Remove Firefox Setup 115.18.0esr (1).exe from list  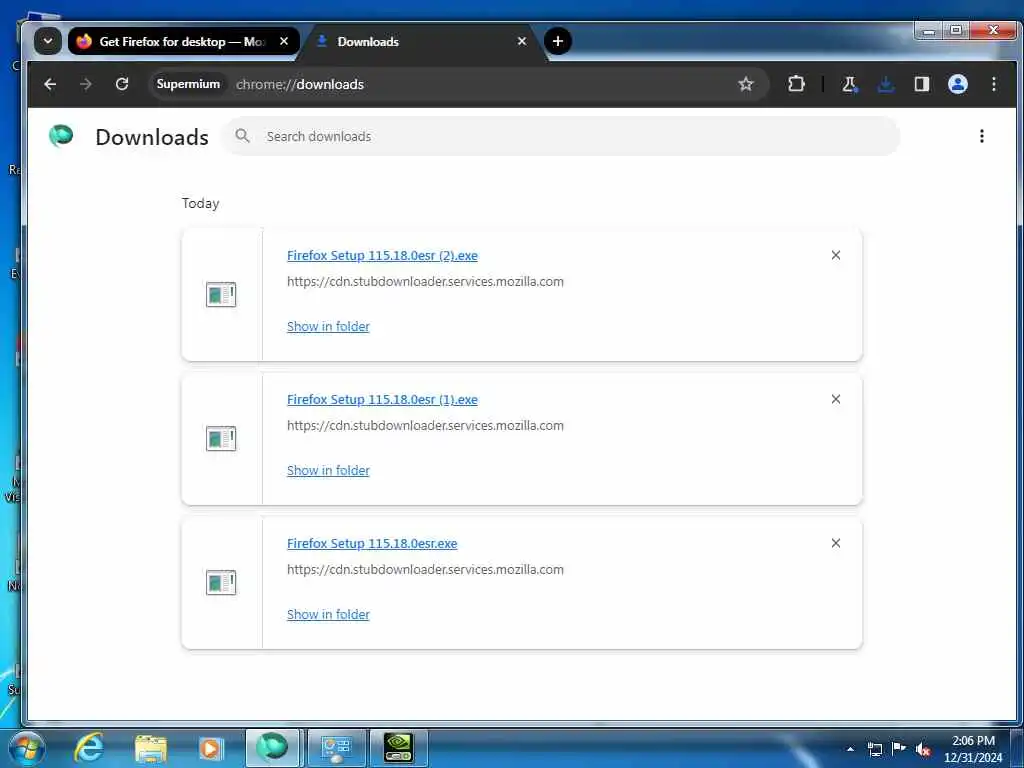coord(836,399)
